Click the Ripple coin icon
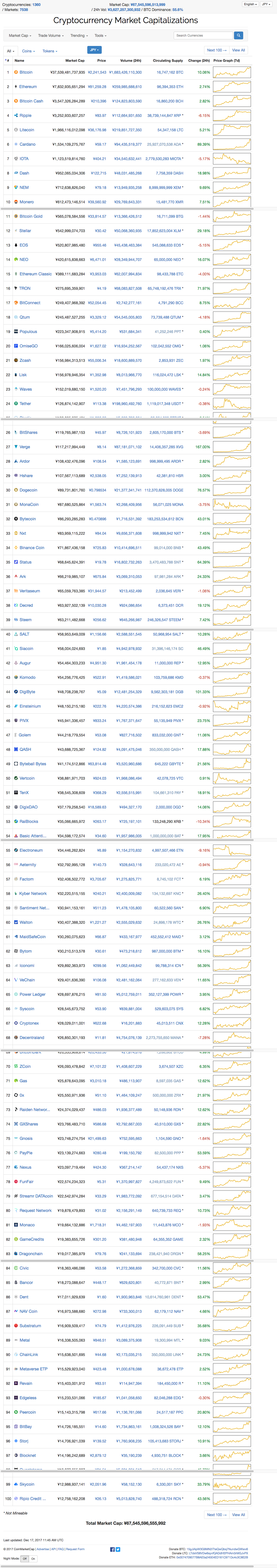This screenshot has height=1568, width=277. 16,116
